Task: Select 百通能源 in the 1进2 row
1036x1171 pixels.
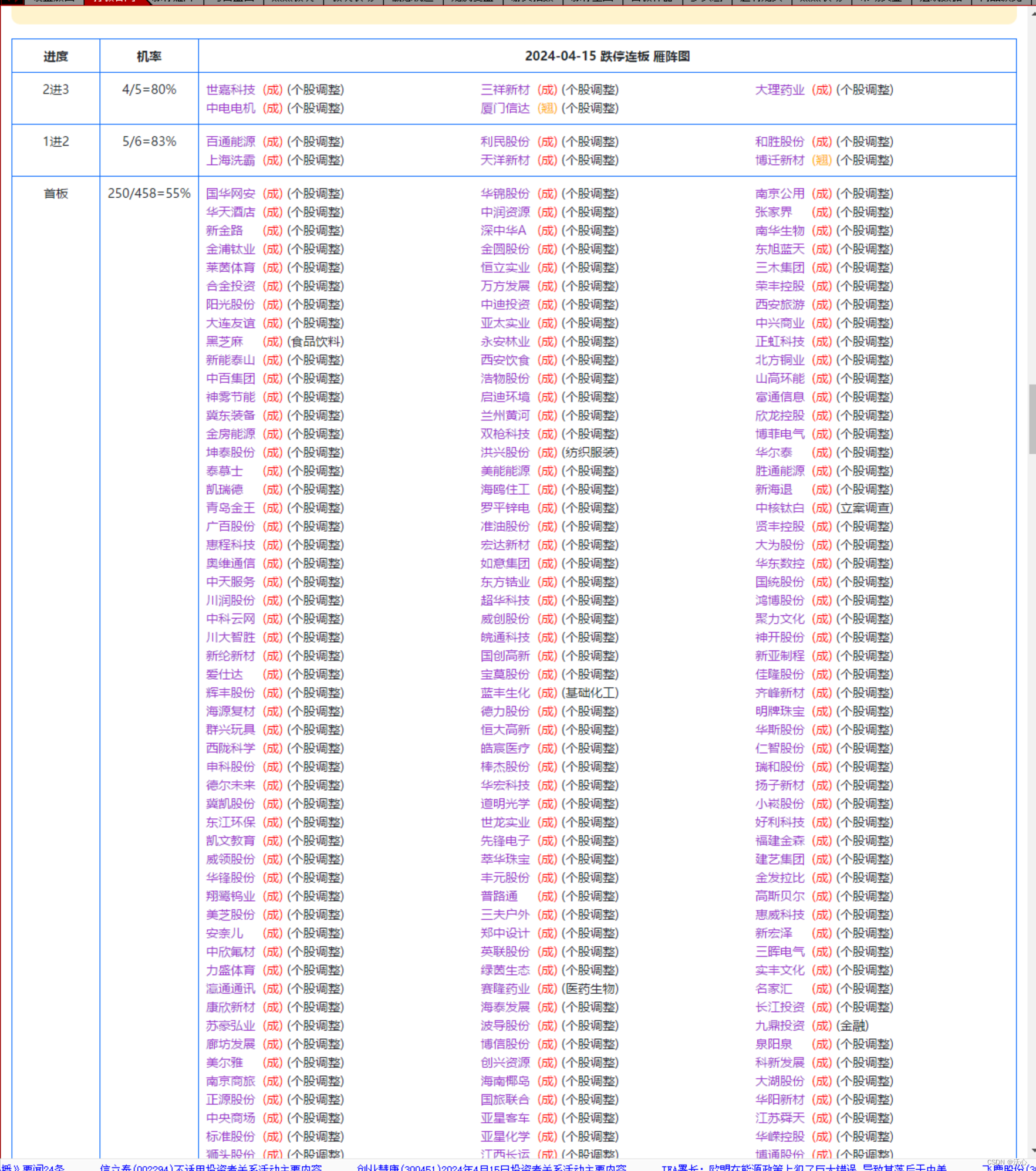Action: [231, 142]
